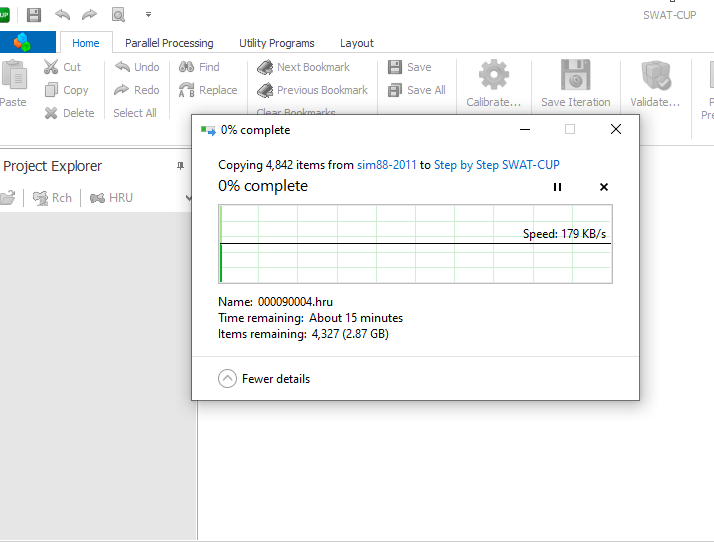The height and width of the screenshot is (542, 714).
Task: Click the copy speed graph
Action: click(415, 244)
